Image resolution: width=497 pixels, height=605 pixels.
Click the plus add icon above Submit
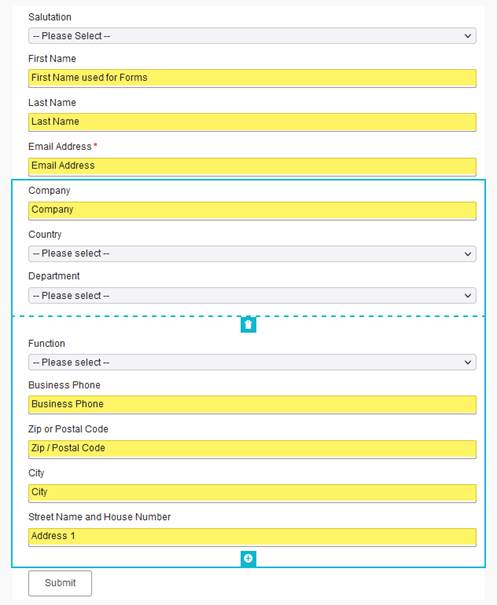(x=248, y=558)
